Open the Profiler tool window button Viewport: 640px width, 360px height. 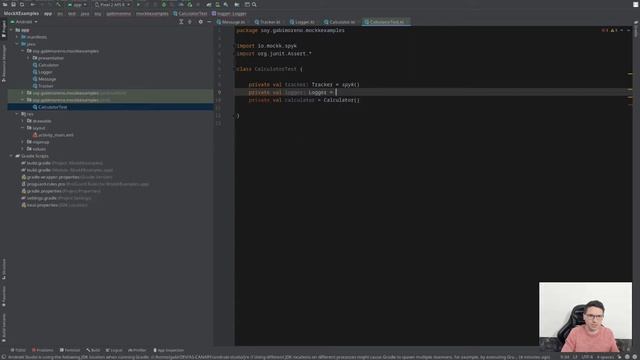click(x=137, y=350)
